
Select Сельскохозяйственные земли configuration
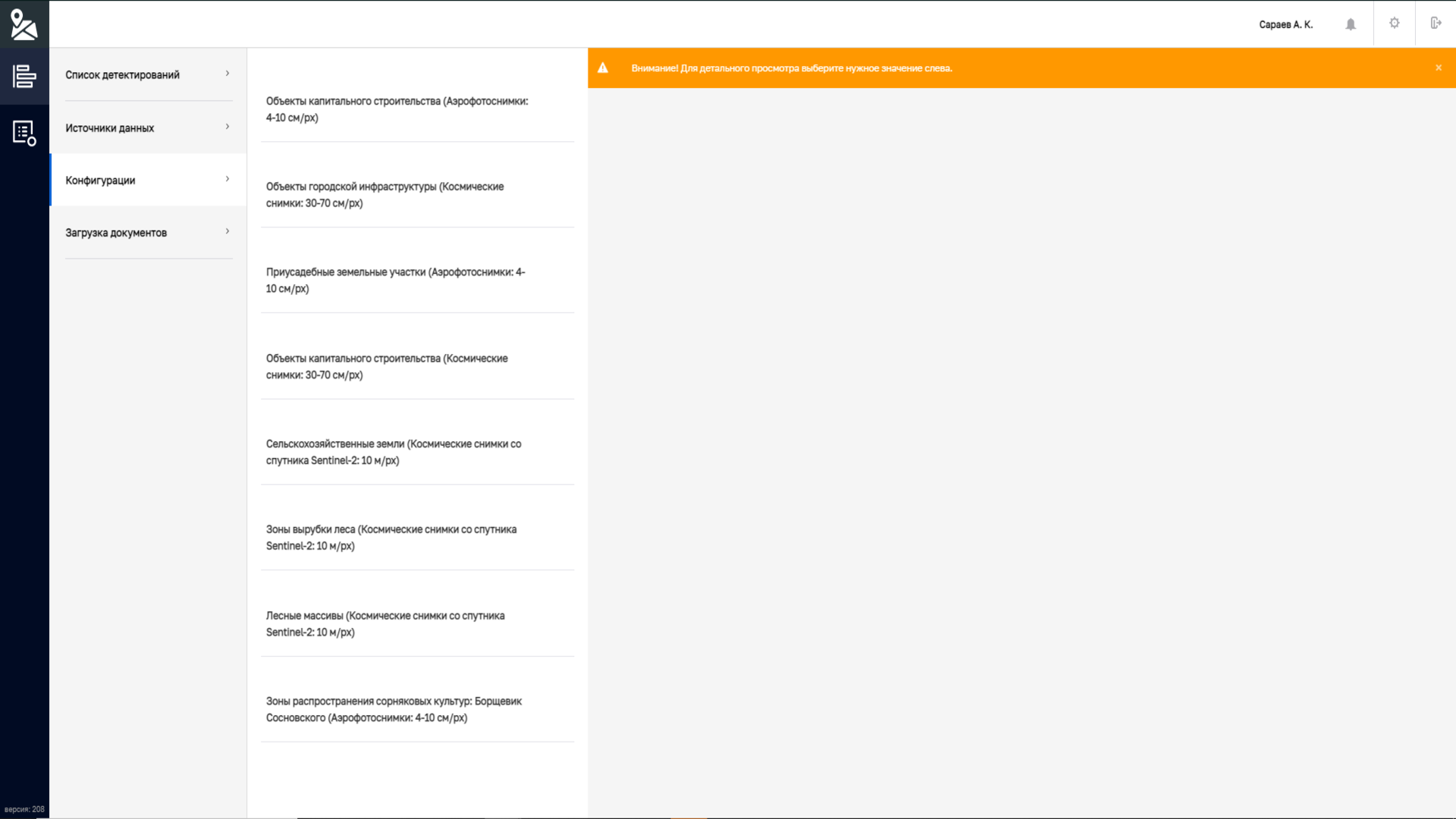pyautogui.click(x=417, y=453)
